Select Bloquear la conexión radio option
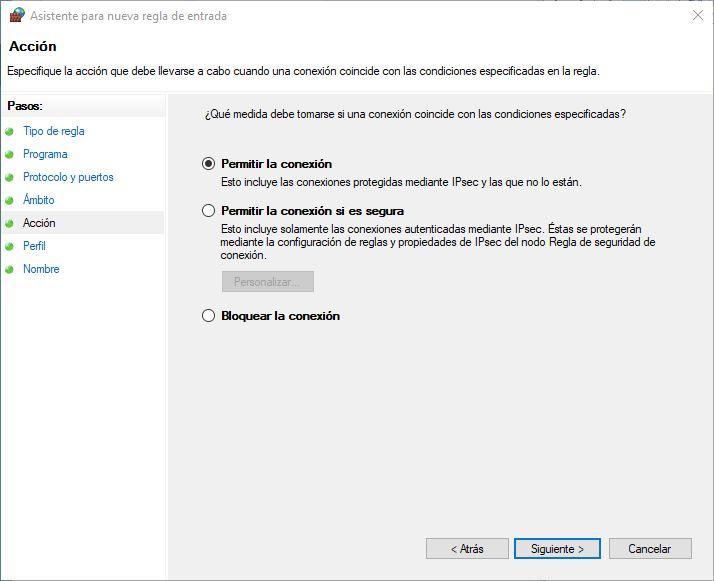Image resolution: width=714 pixels, height=581 pixels. pos(209,316)
